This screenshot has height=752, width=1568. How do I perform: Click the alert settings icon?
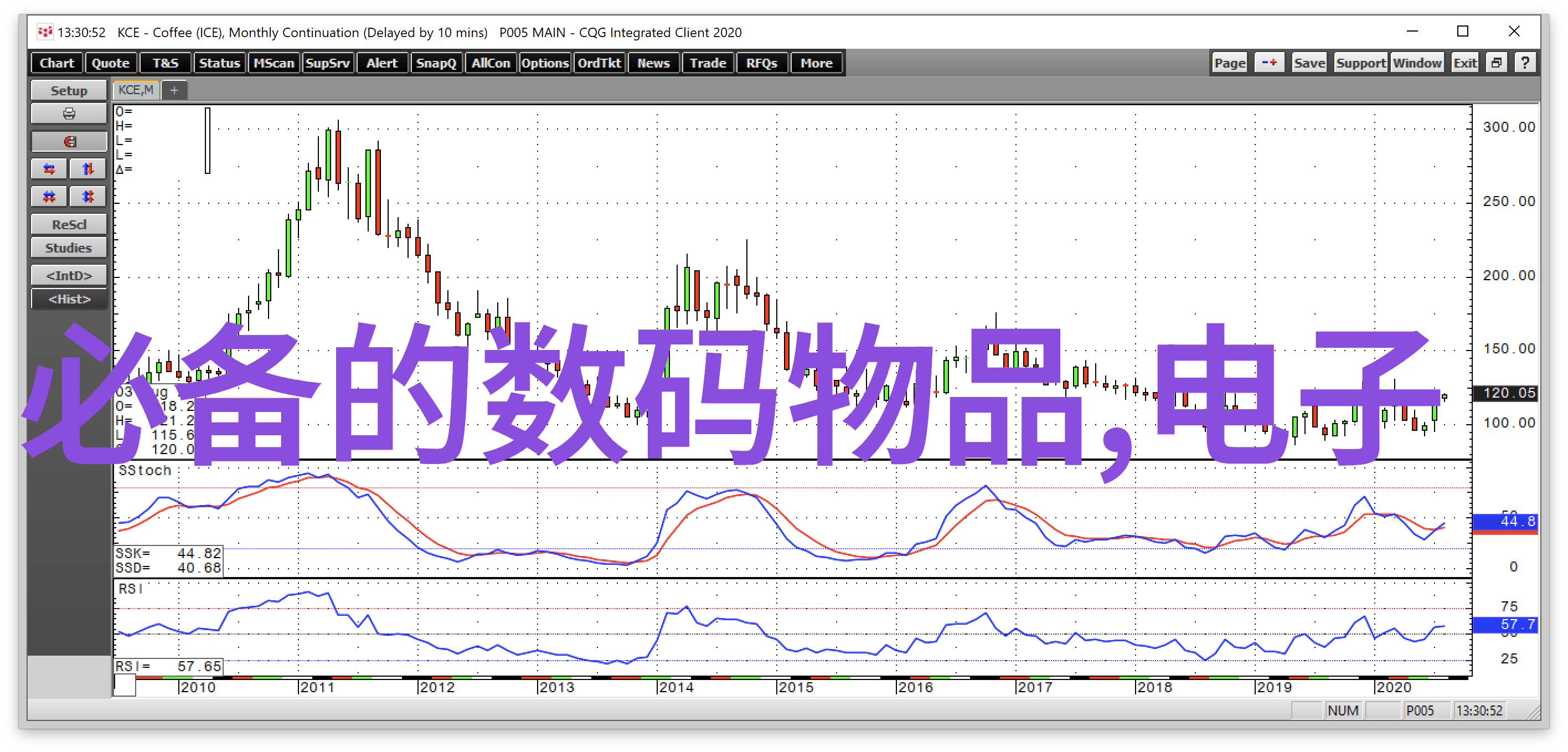pos(384,64)
